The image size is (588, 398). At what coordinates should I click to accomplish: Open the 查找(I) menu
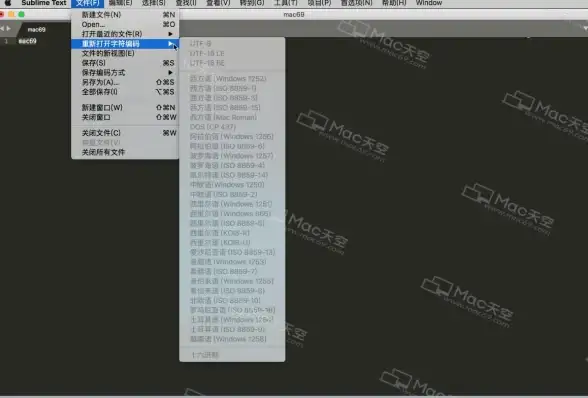(186, 3)
